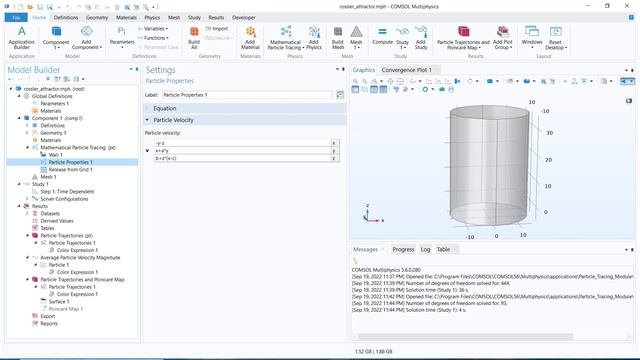Viewport: 640px width, 360px height.
Task: Select the Surface 1 tree node
Action: coord(59,302)
